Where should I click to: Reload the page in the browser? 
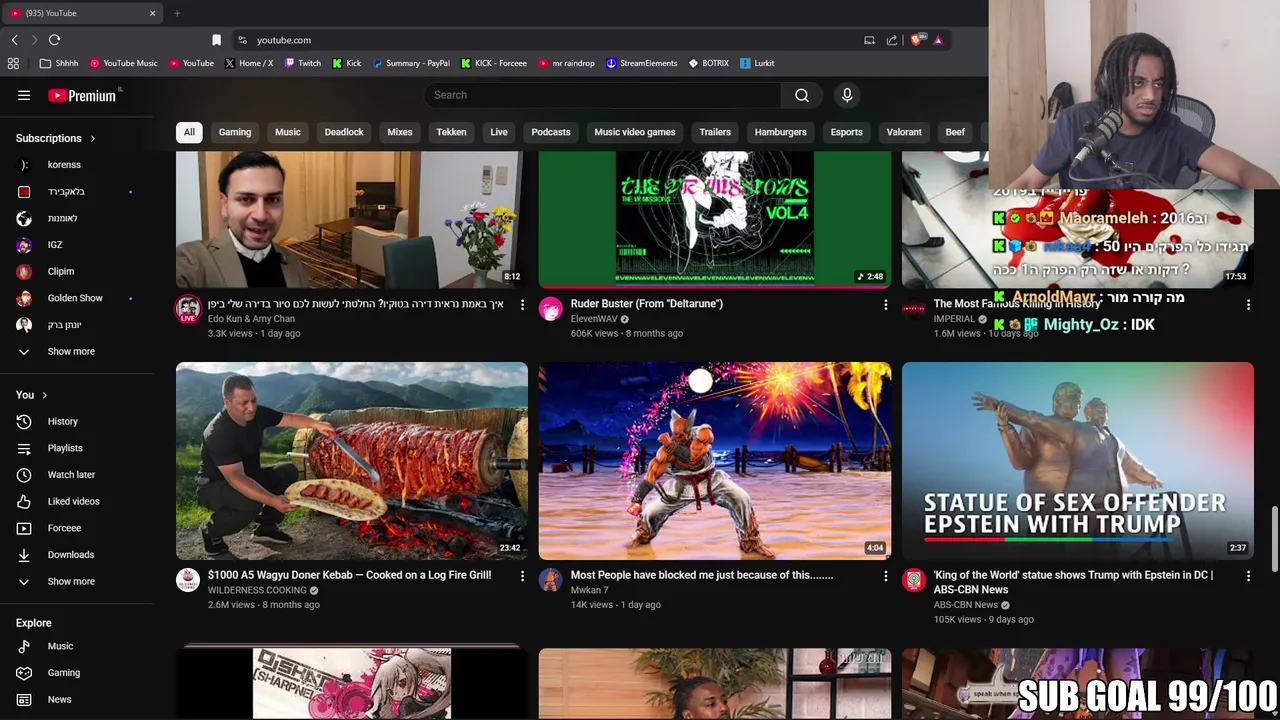(x=54, y=40)
